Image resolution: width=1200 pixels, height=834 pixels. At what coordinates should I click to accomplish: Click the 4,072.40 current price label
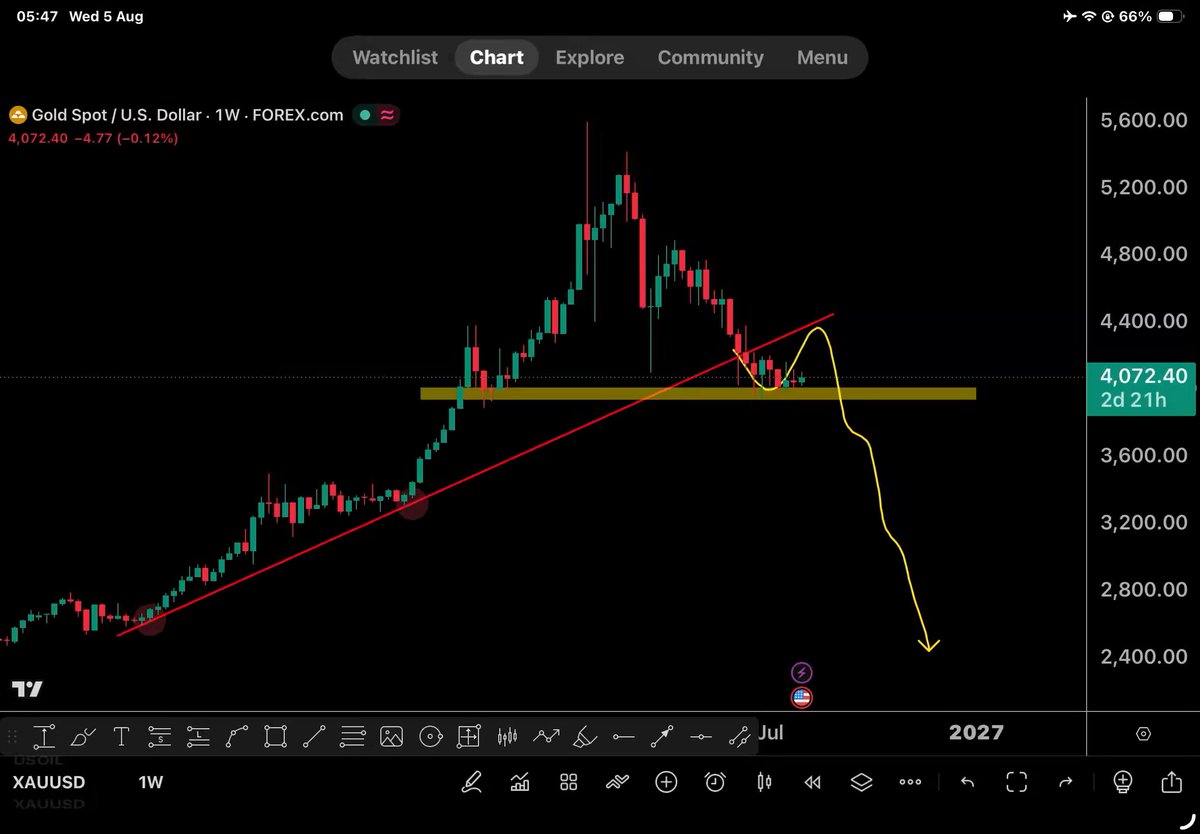(1142, 377)
